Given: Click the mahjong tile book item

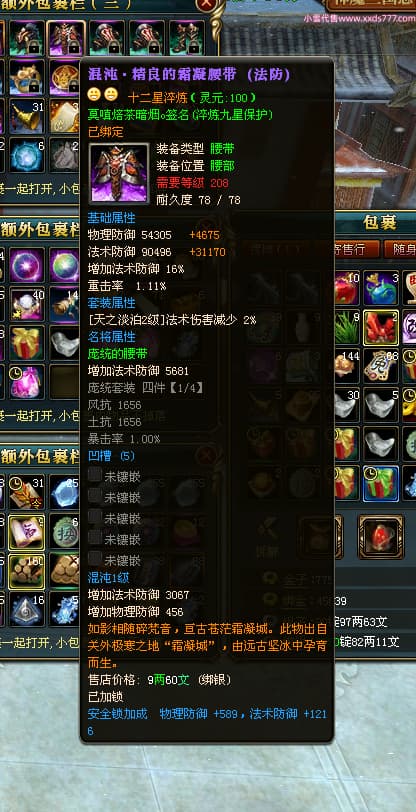Looking at the screenshot, I should point(26,532).
